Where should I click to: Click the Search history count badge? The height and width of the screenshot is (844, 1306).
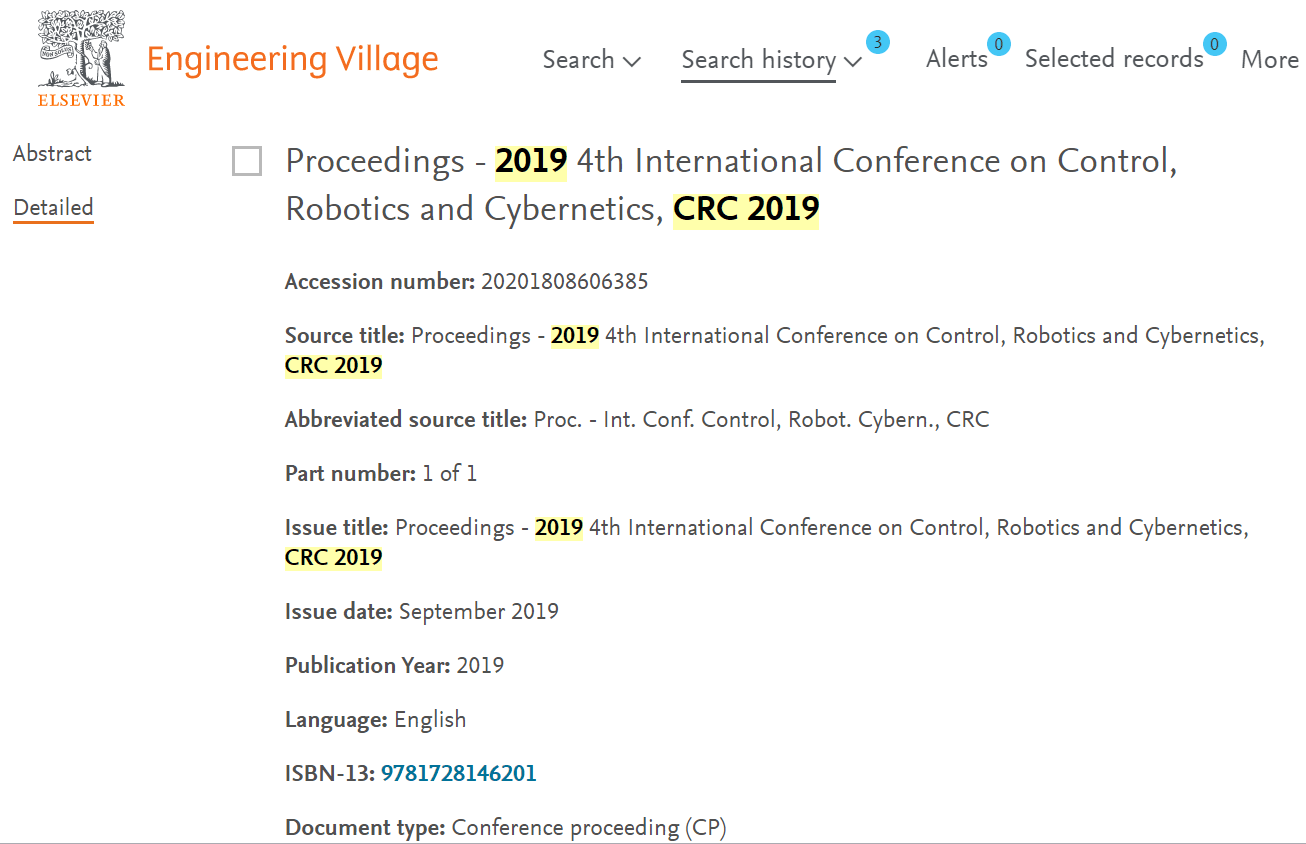(877, 42)
